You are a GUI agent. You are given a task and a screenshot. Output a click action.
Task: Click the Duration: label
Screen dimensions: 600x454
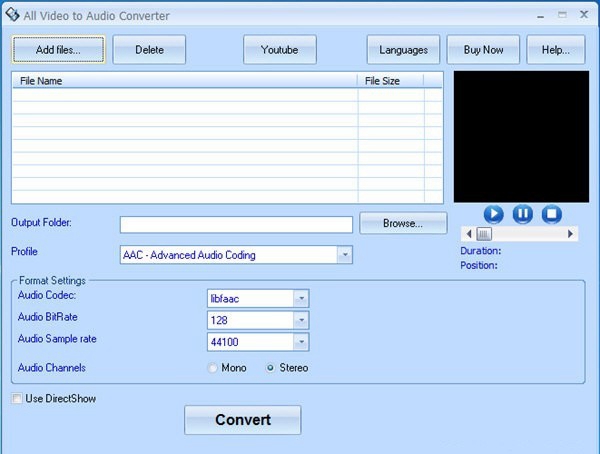click(481, 251)
